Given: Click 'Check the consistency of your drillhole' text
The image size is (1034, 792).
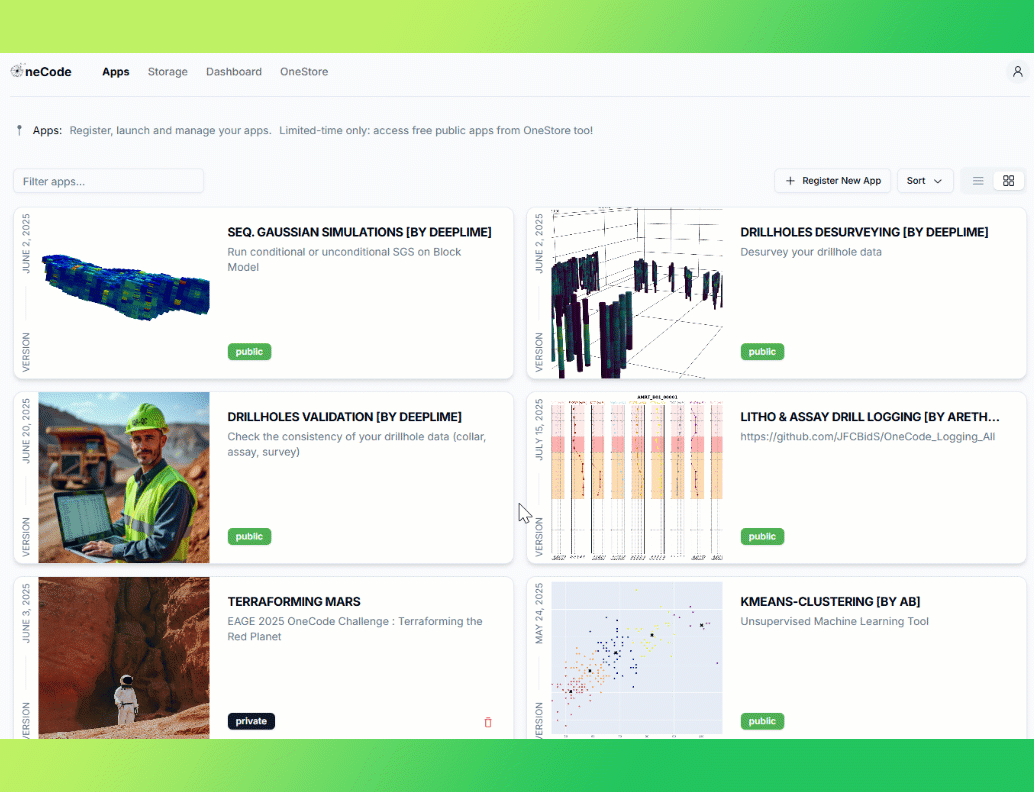Looking at the screenshot, I should pos(357,444).
